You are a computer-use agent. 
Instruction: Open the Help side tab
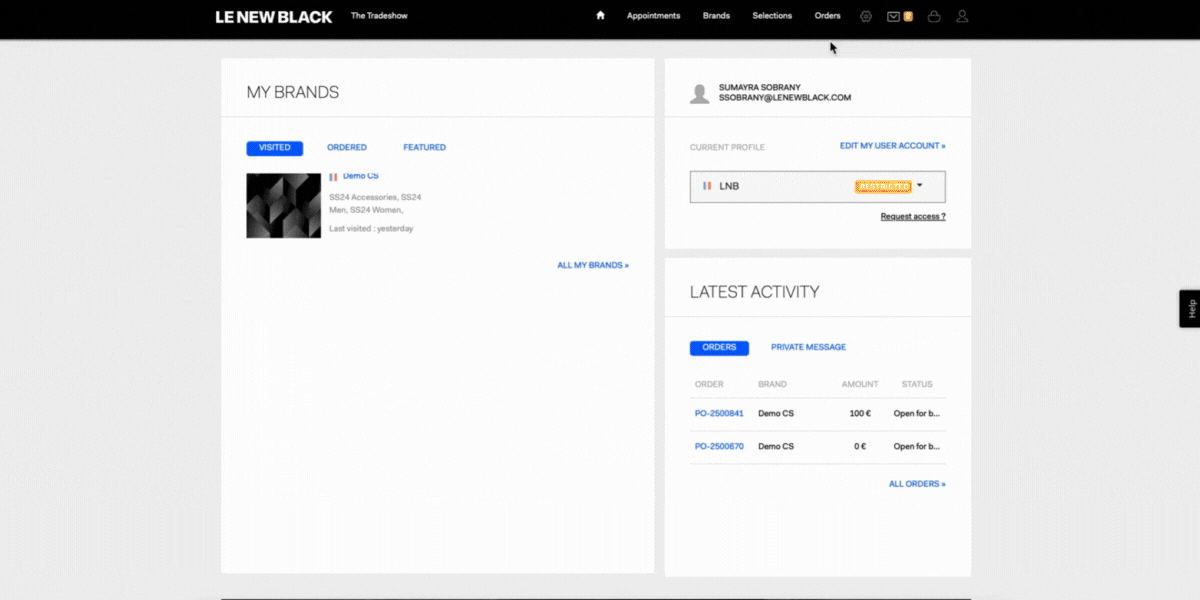point(1190,309)
